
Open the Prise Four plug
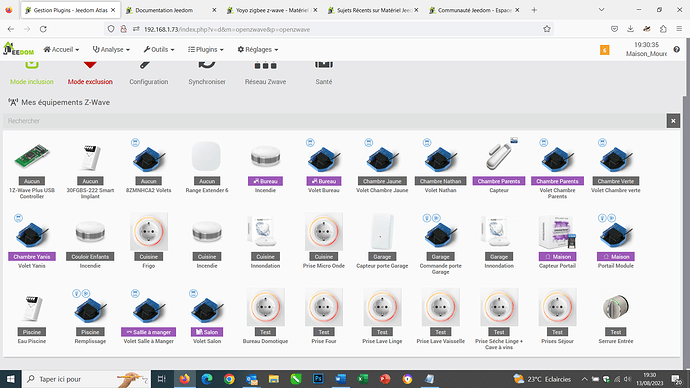323,317
